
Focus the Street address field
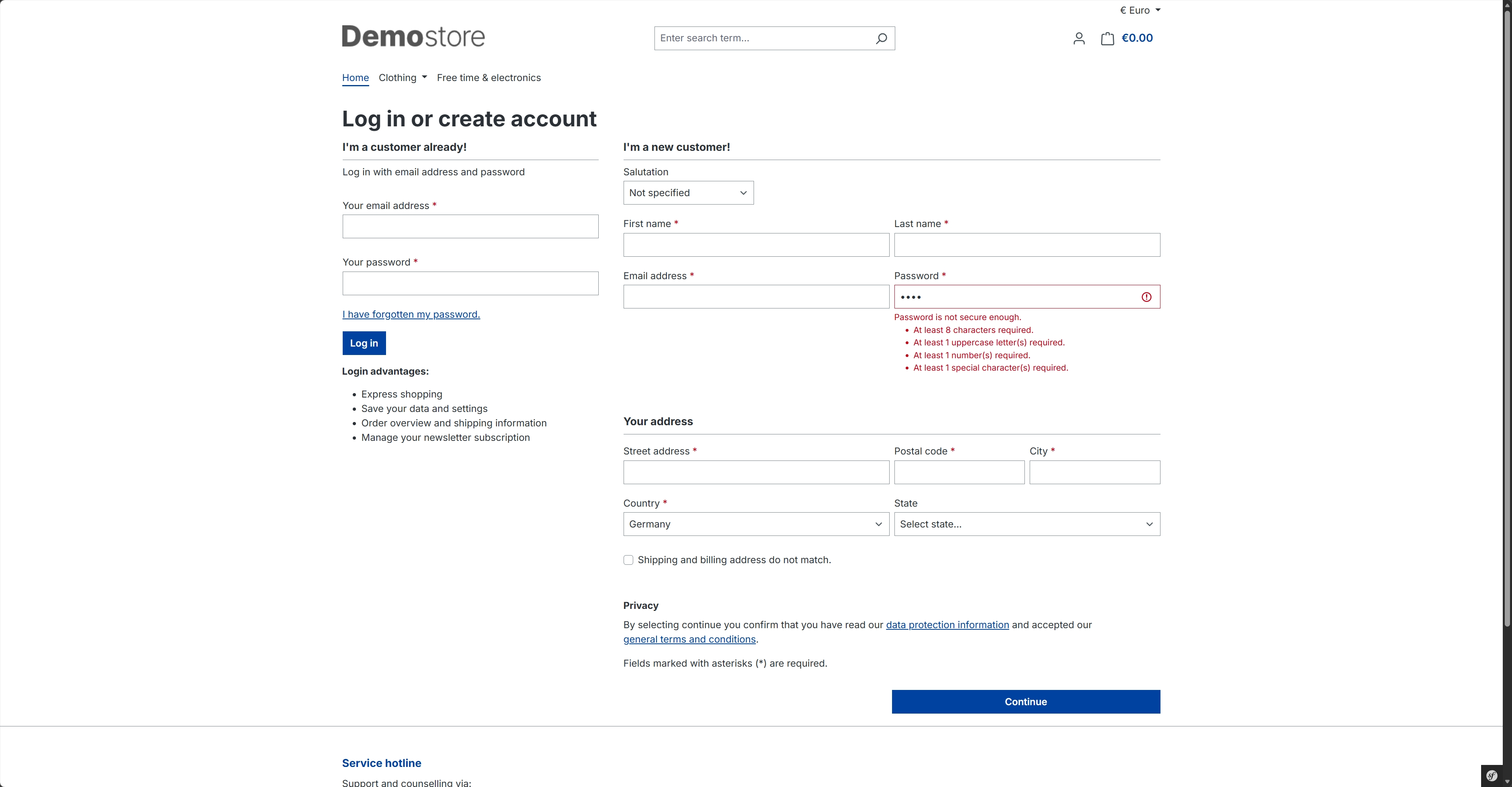(756, 473)
